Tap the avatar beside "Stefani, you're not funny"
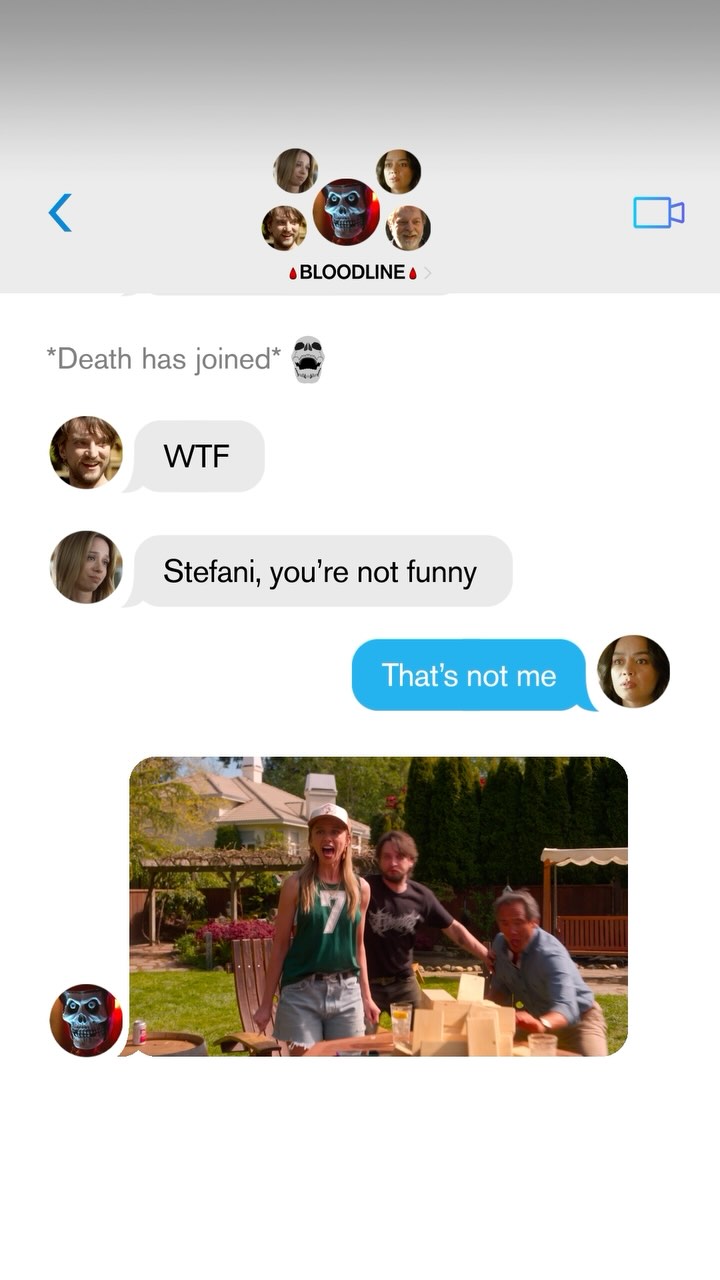 (x=86, y=567)
